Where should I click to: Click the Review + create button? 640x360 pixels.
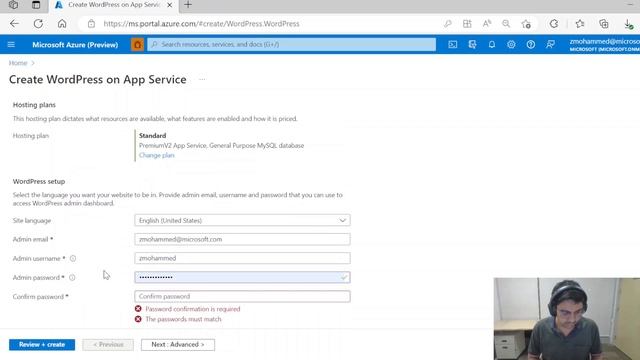click(42, 344)
